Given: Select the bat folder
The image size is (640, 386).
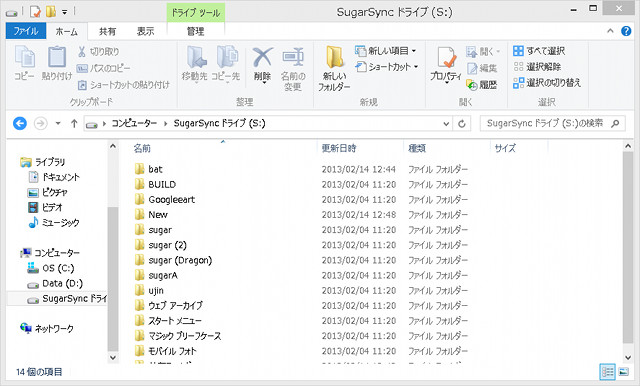Looking at the screenshot, I should [x=149, y=169].
